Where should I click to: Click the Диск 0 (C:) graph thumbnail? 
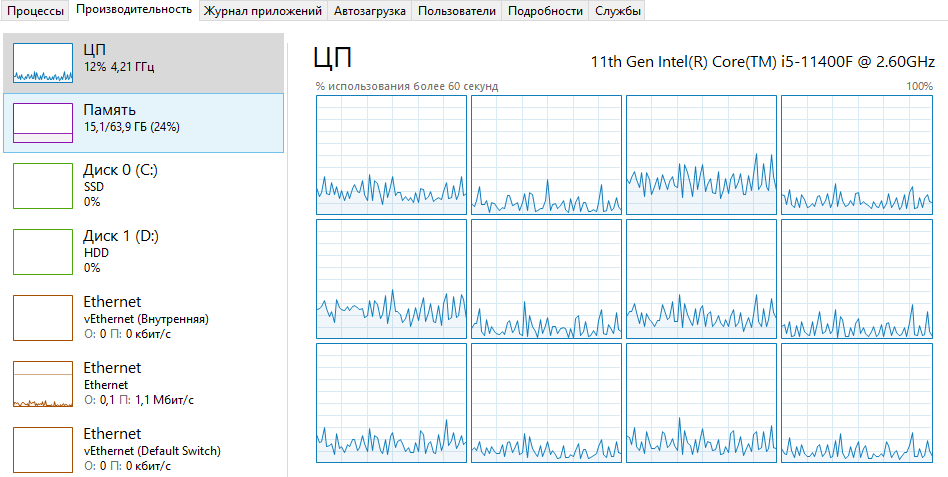[x=43, y=186]
